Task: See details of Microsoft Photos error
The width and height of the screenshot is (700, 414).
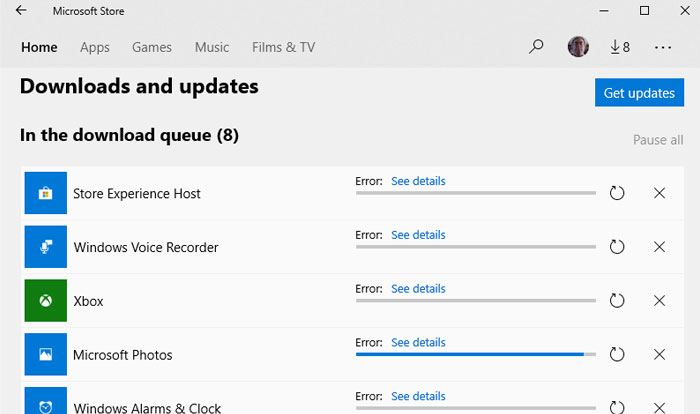Action: tap(418, 342)
